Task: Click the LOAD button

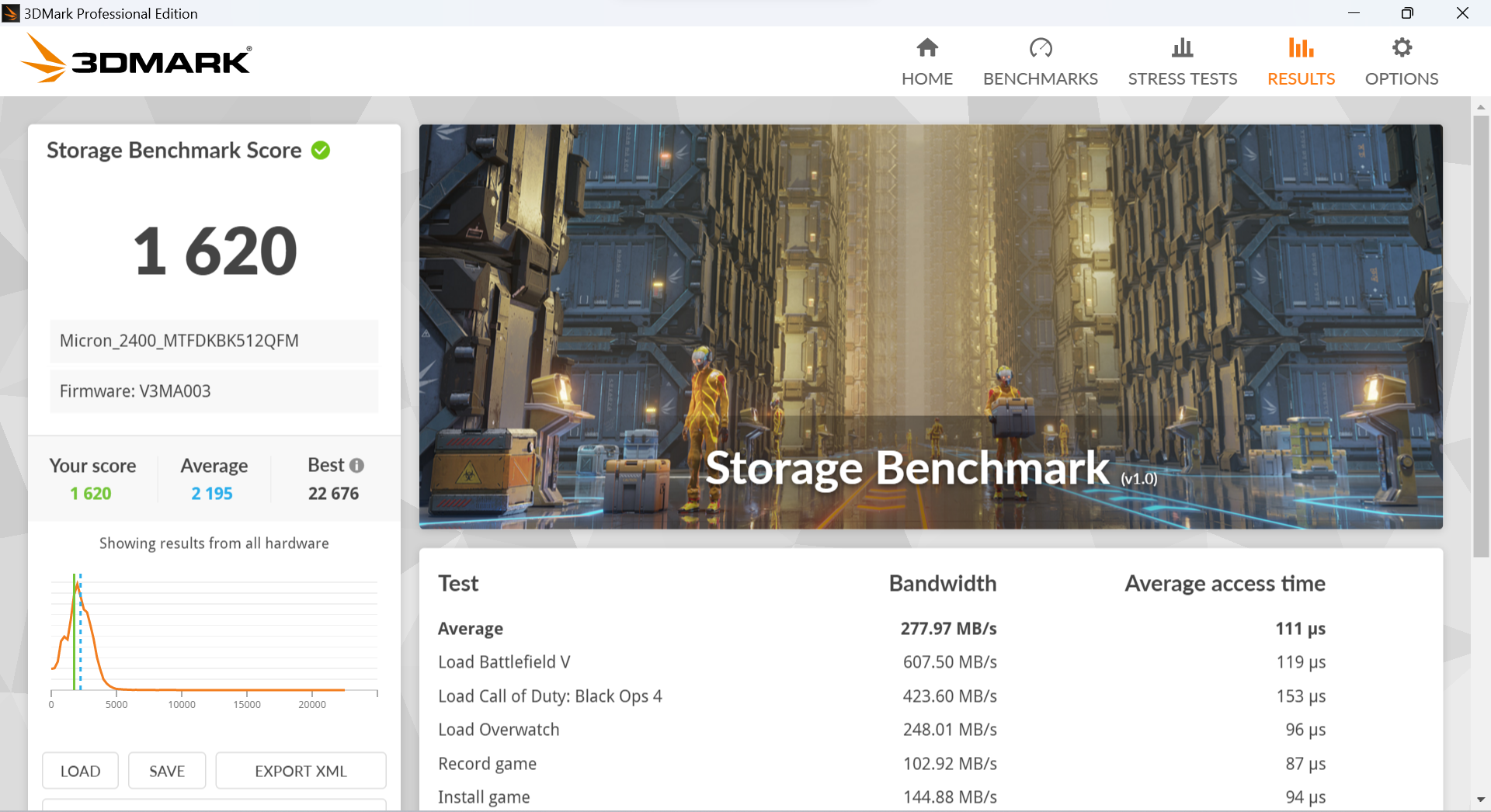Action: tap(81, 771)
